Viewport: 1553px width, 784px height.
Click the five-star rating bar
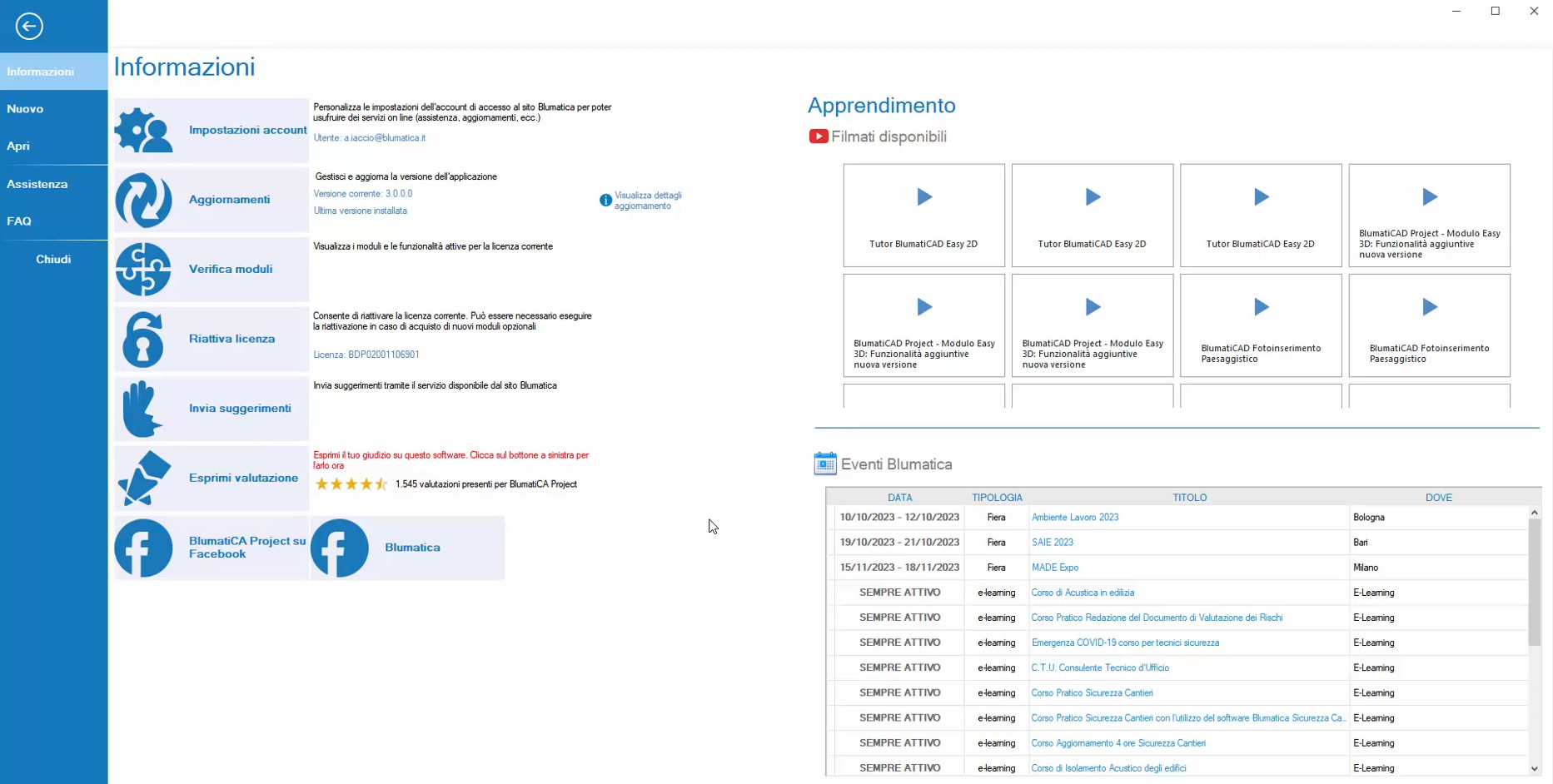(351, 484)
